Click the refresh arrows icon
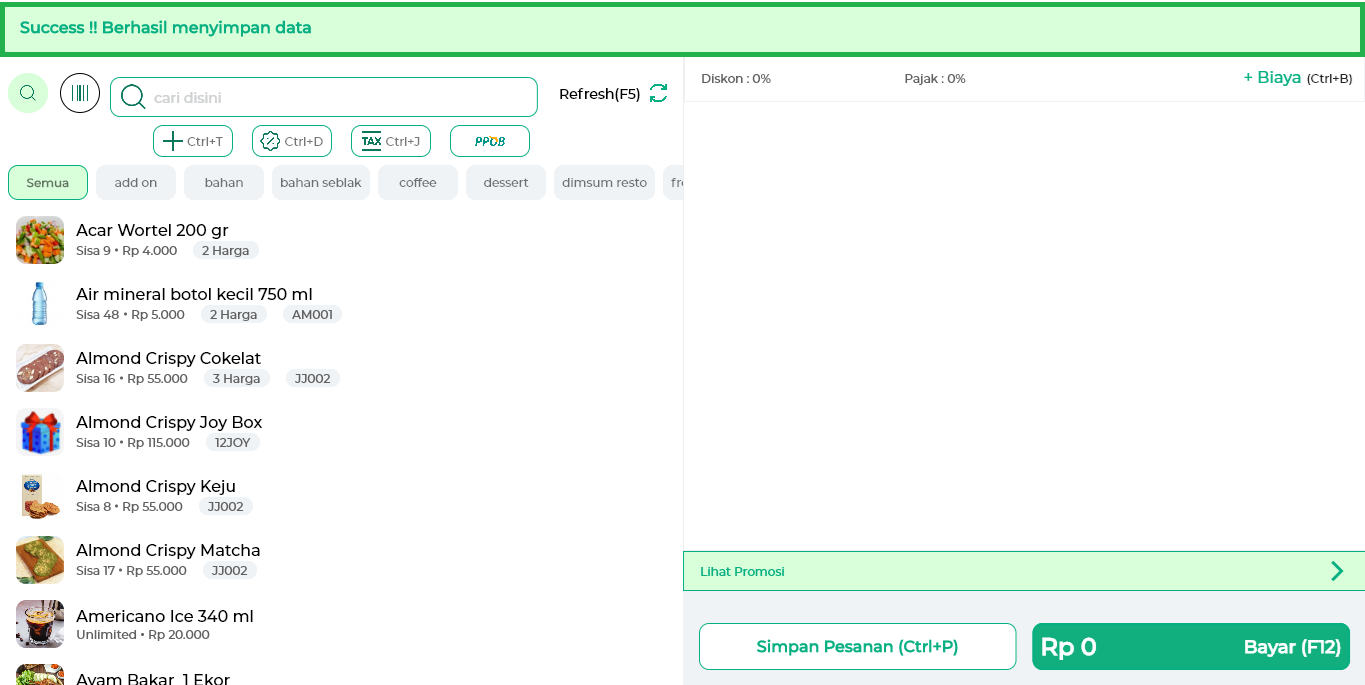1365x685 pixels. coord(658,93)
